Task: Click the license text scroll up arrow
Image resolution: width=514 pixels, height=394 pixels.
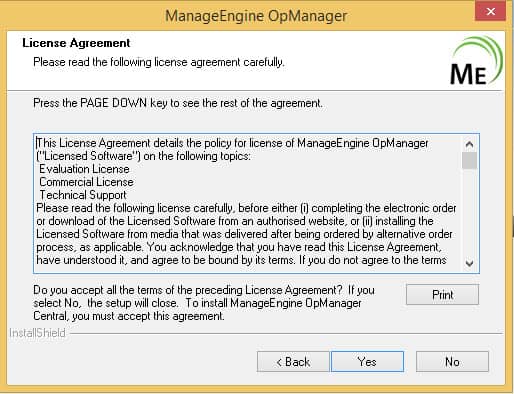Action: pos(469,144)
